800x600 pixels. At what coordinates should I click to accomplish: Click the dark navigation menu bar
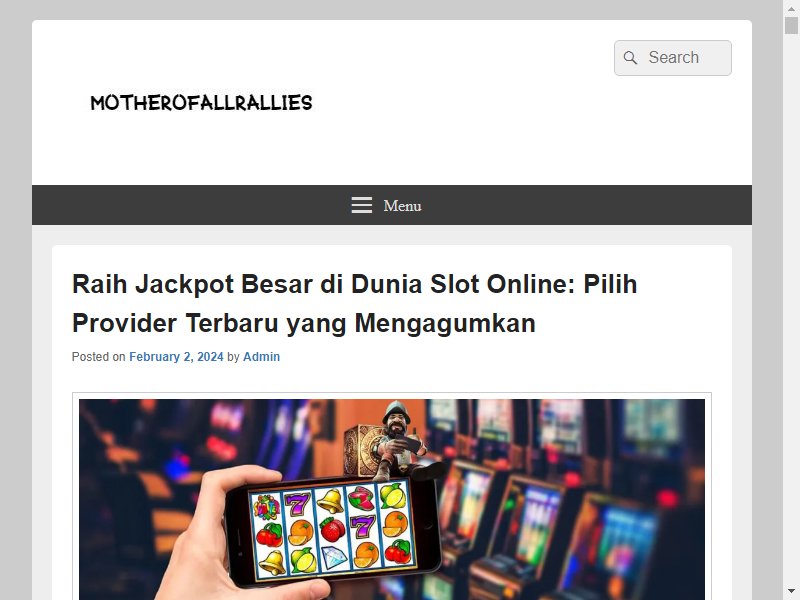coord(392,205)
